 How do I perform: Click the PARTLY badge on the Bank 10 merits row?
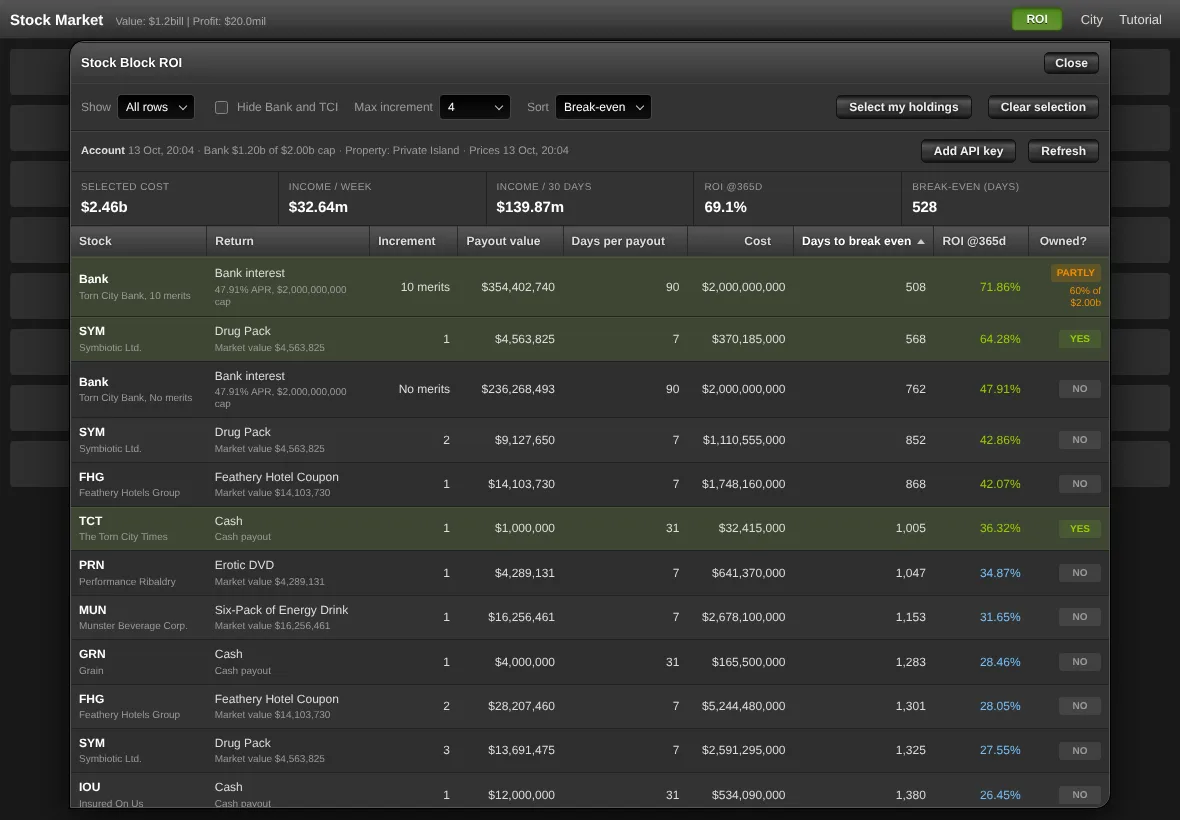point(1075,273)
